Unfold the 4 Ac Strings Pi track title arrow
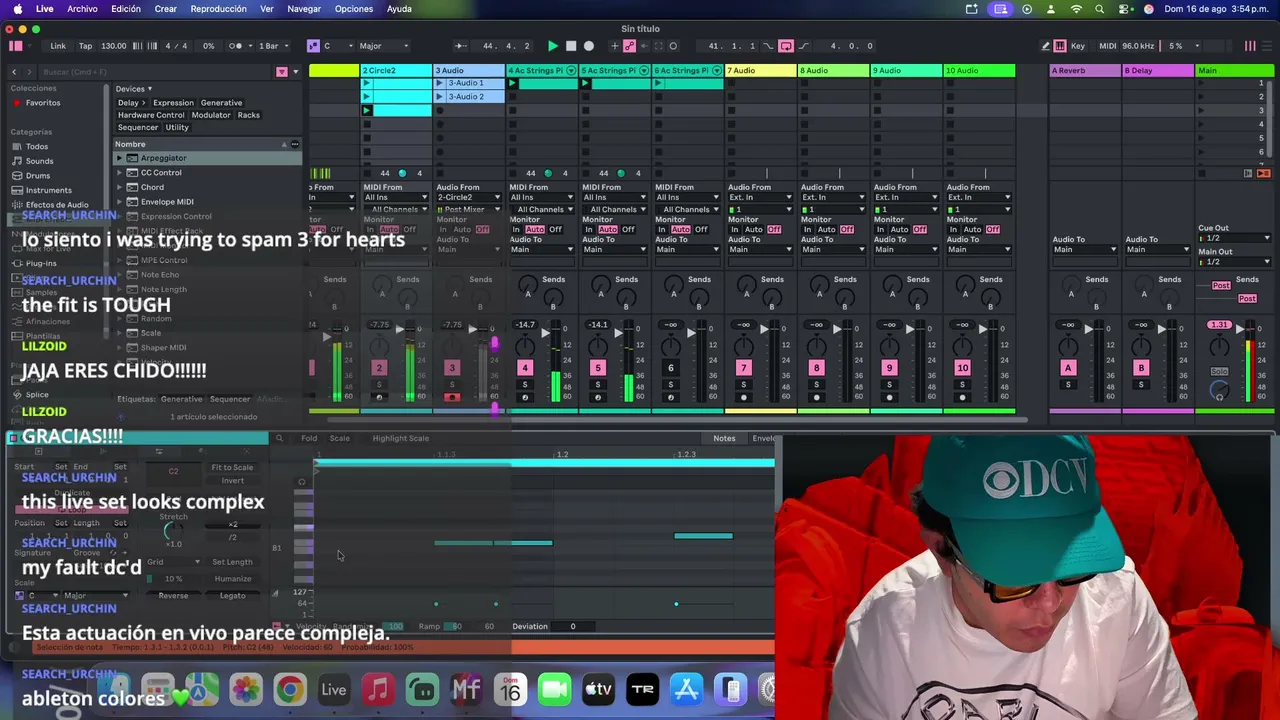The height and width of the screenshot is (720, 1280). [571, 71]
